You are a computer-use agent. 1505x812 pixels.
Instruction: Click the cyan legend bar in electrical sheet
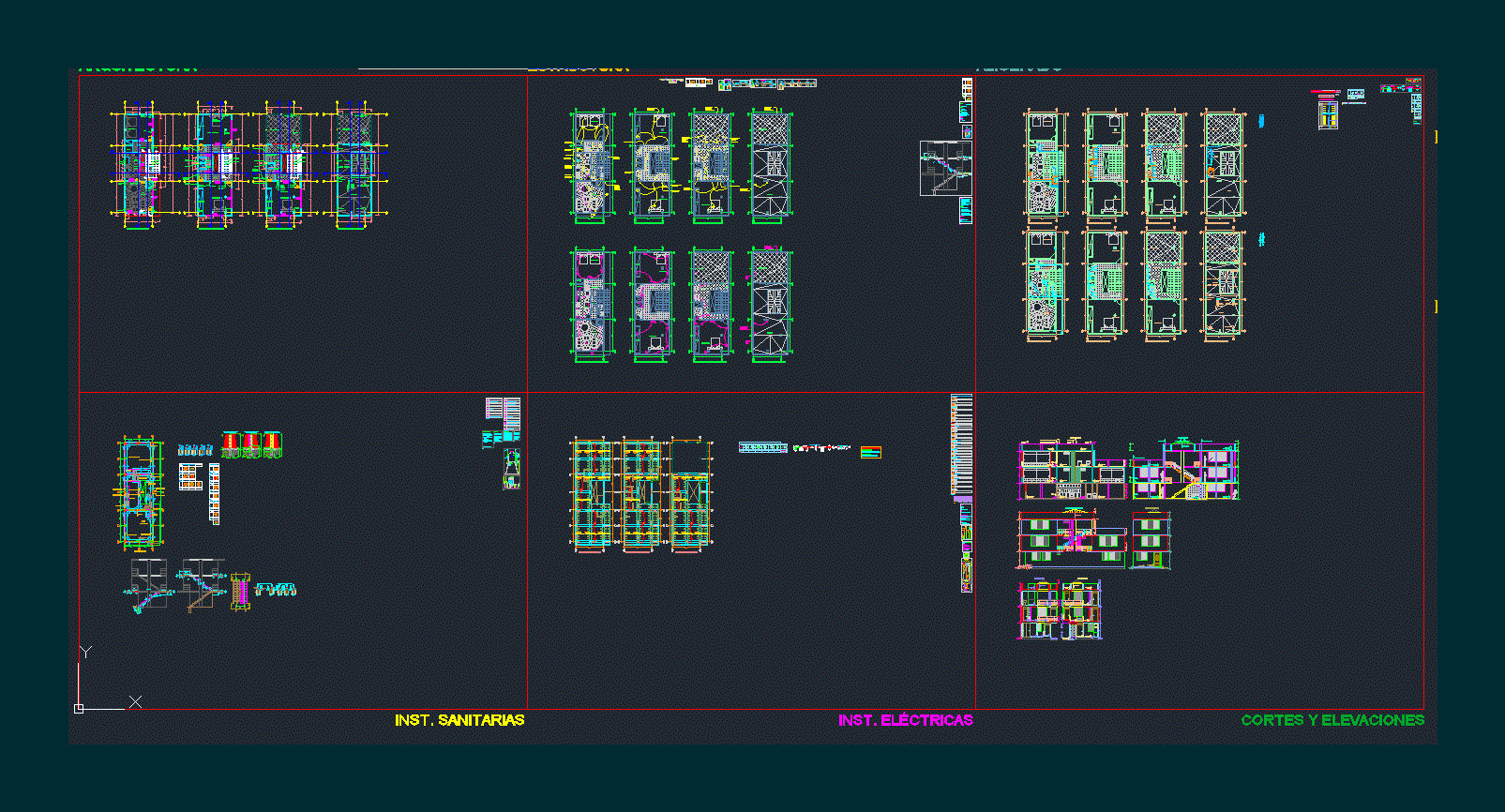(762, 447)
